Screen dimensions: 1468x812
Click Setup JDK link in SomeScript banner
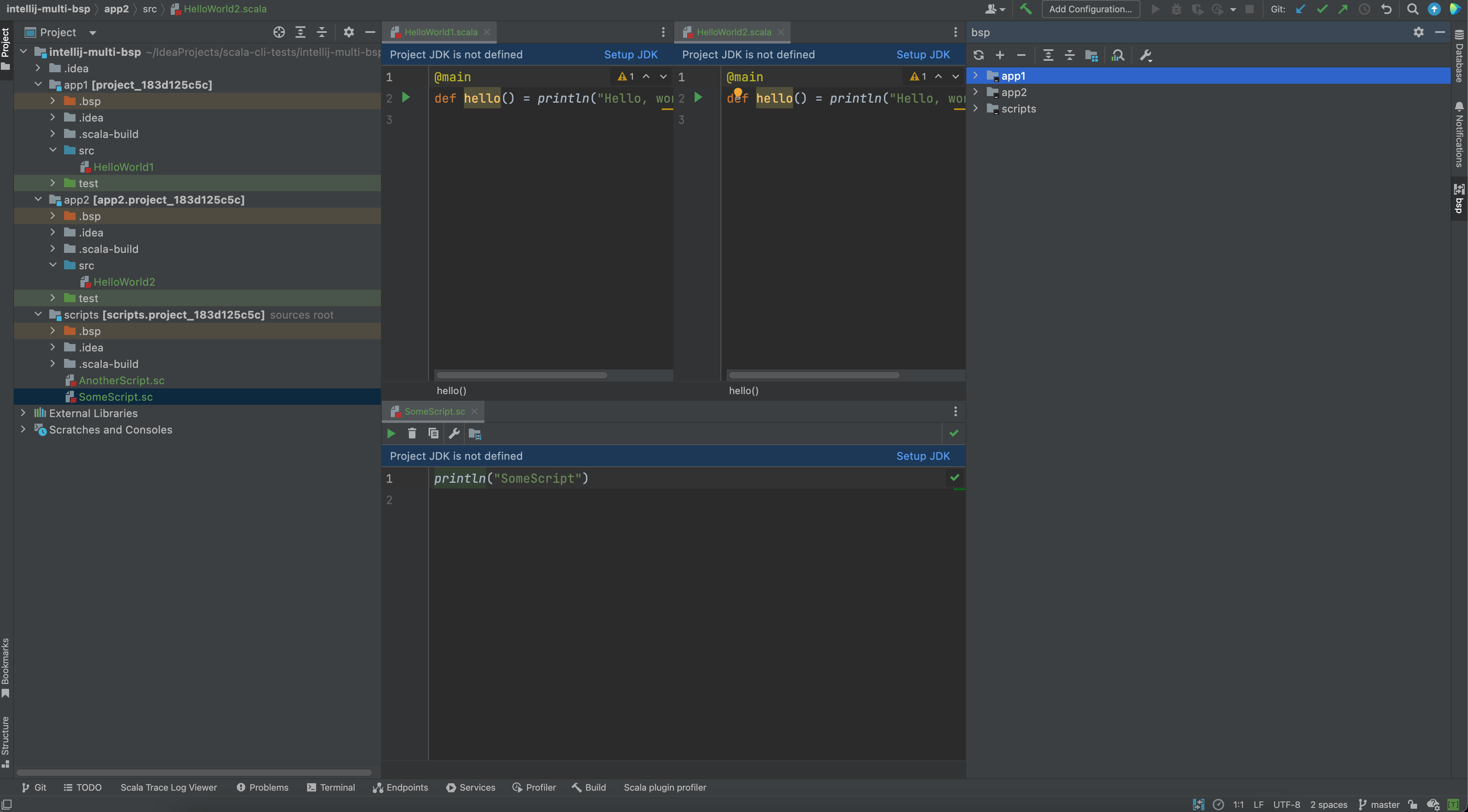(922, 457)
